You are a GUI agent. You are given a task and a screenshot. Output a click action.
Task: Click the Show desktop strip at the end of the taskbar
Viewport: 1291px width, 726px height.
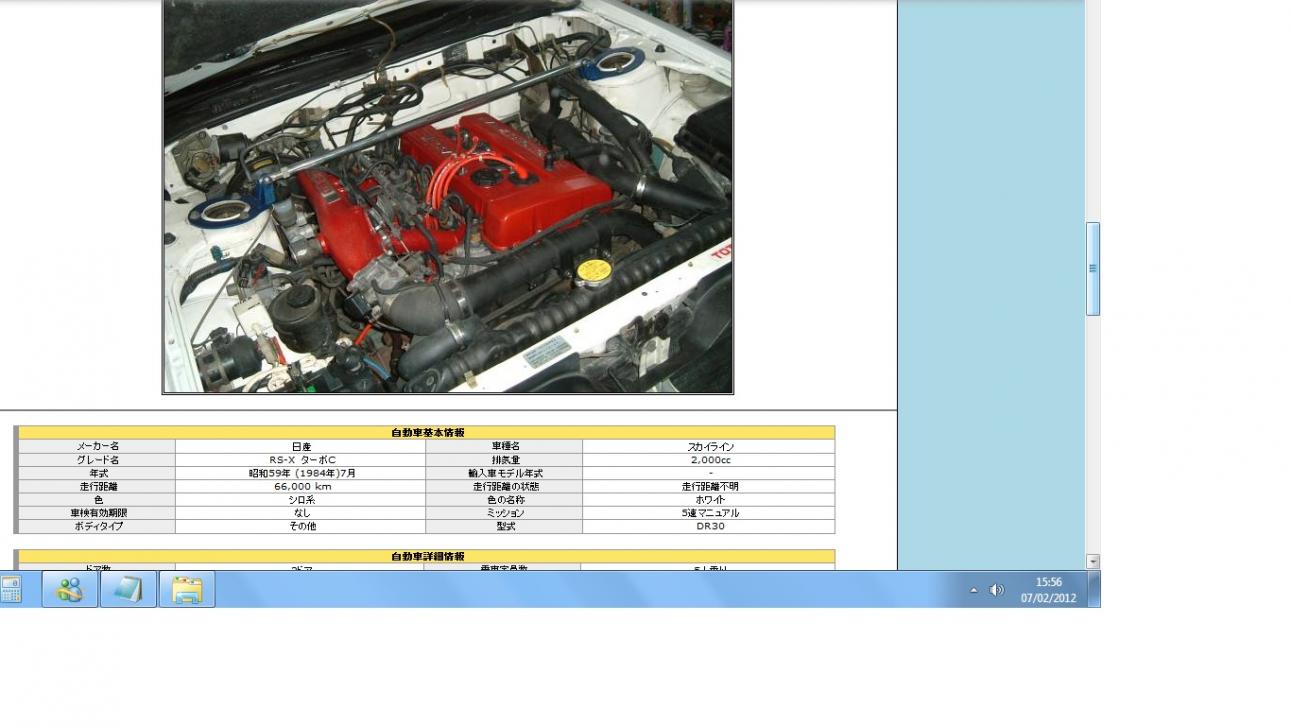tap(1094, 589)
